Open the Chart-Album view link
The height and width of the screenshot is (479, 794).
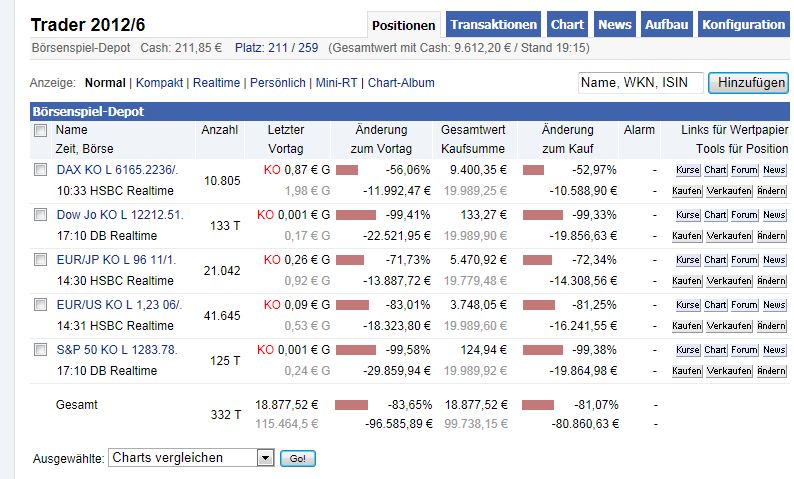pyautogui.click(x=401, y=83)
